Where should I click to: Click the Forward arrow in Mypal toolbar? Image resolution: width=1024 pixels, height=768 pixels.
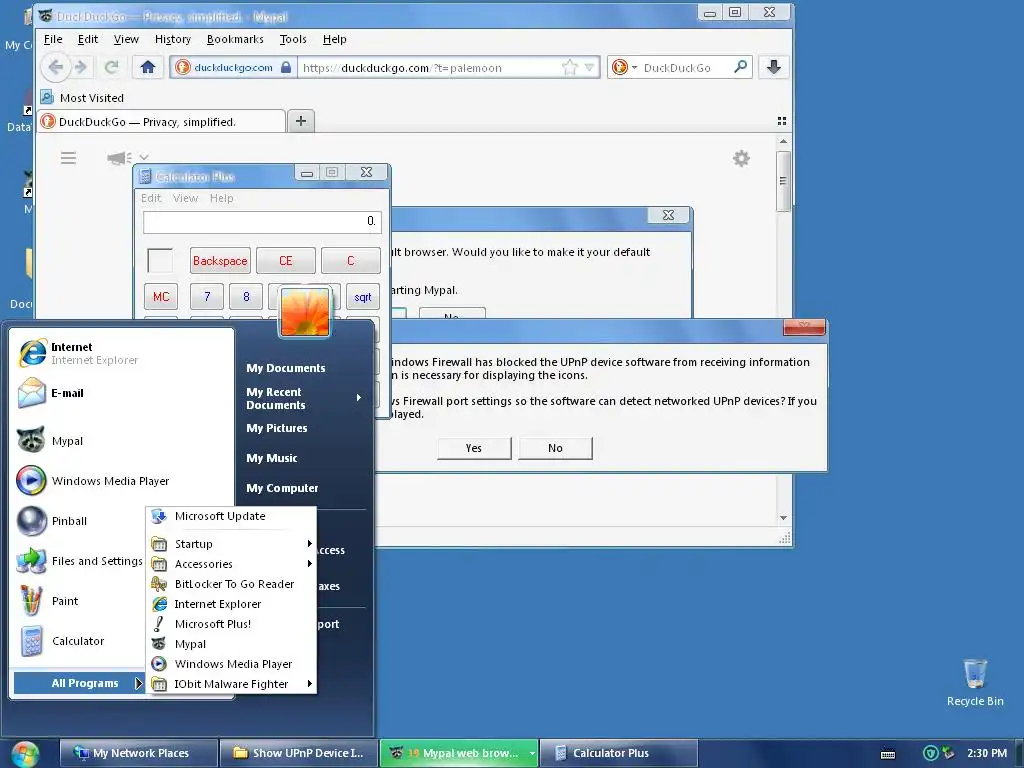[80, 67]
